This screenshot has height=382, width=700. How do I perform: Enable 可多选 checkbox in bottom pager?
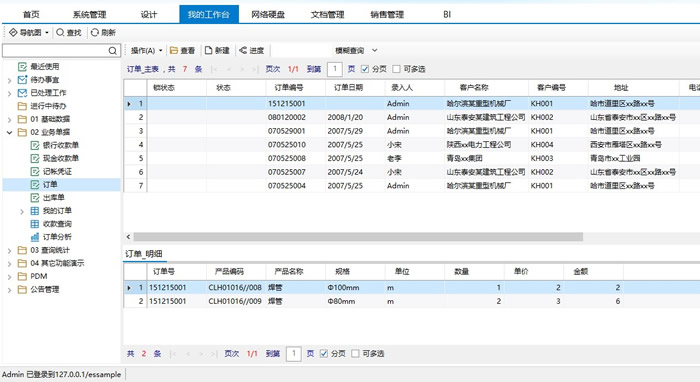(x=355, y=353)
